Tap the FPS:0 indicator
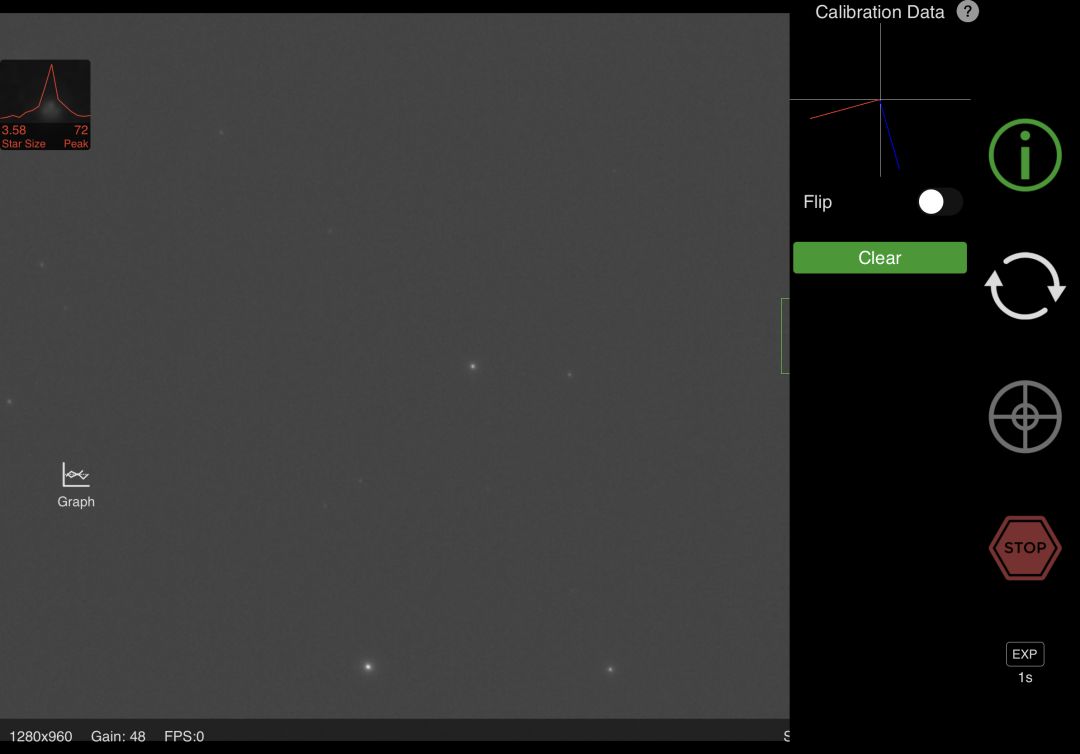The width and height of the screenshot is (1080, 754). click(x=184, y=736)
